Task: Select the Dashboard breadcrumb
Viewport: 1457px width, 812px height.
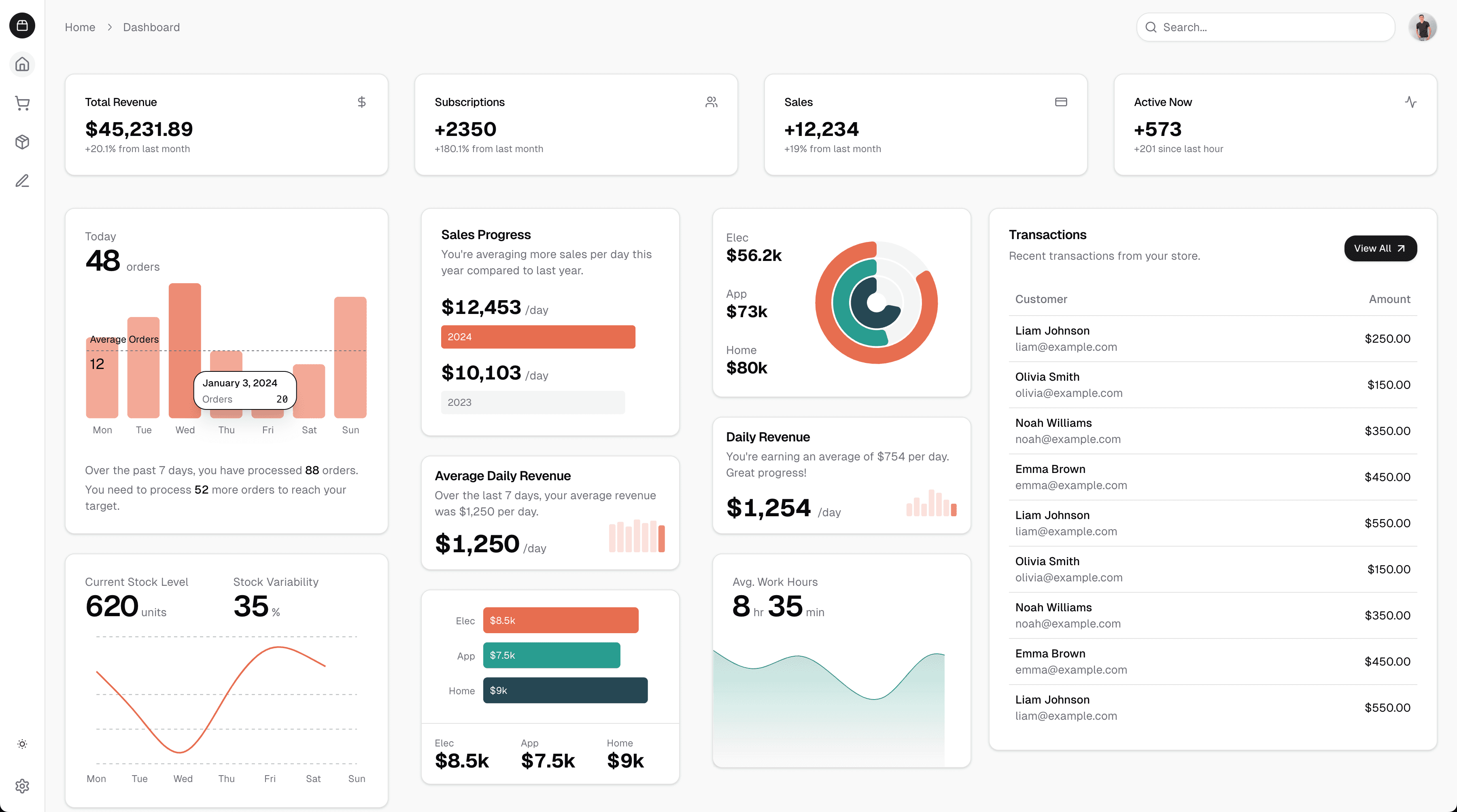Action: click(x=152, y=27)
